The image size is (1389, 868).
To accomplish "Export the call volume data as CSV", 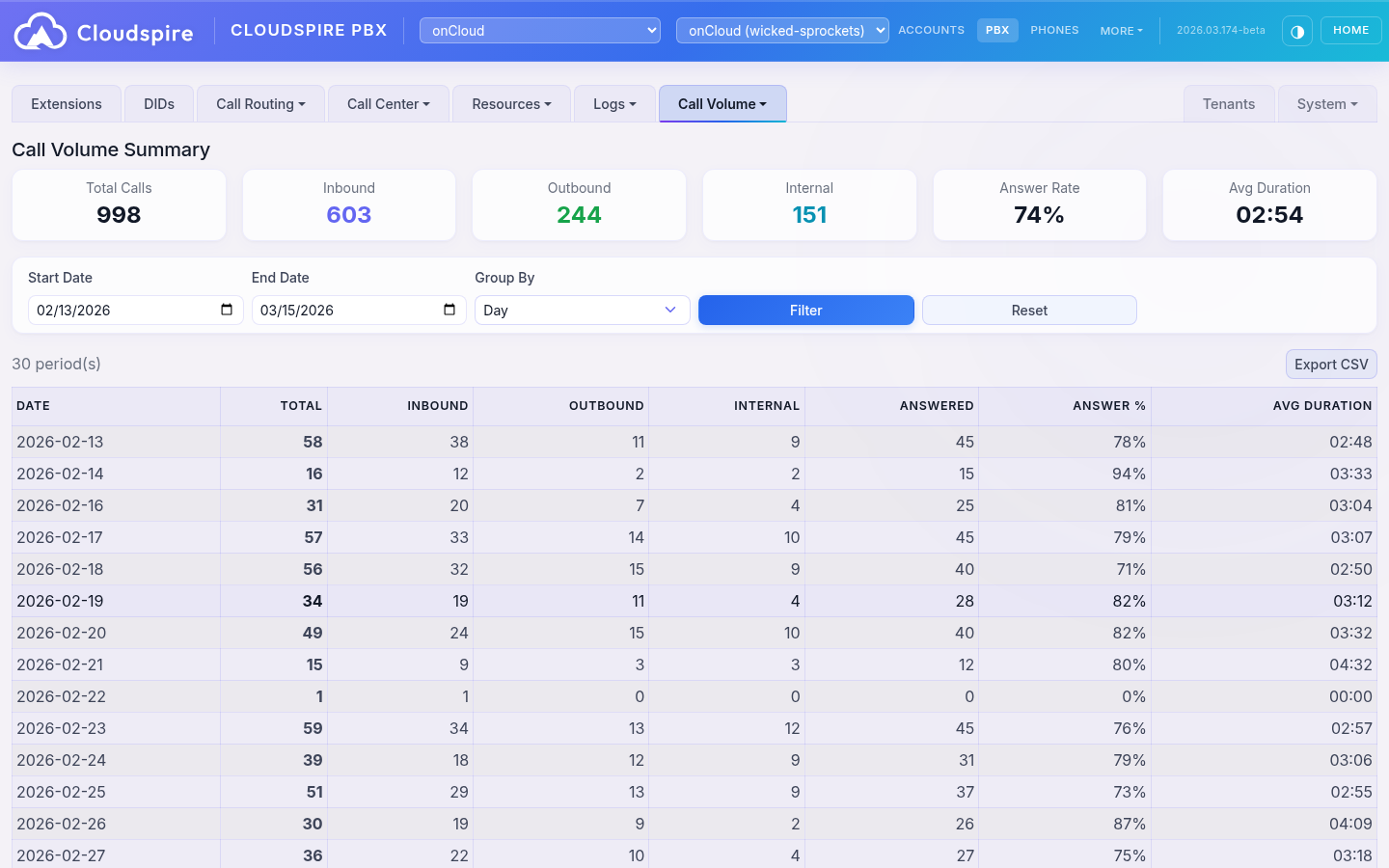I will 1331,364.
